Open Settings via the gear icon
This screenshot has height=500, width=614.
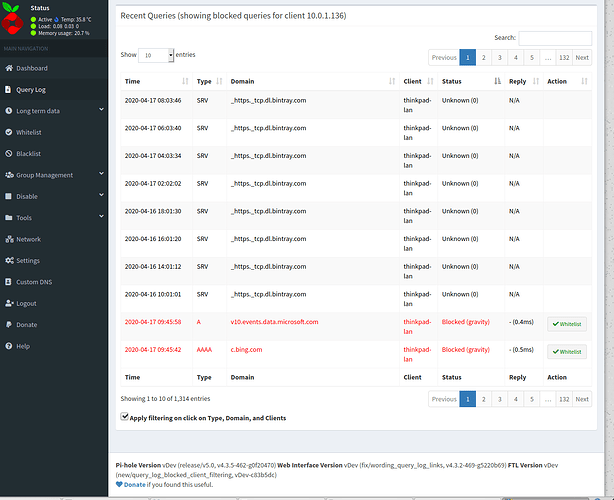click(9, 260)
